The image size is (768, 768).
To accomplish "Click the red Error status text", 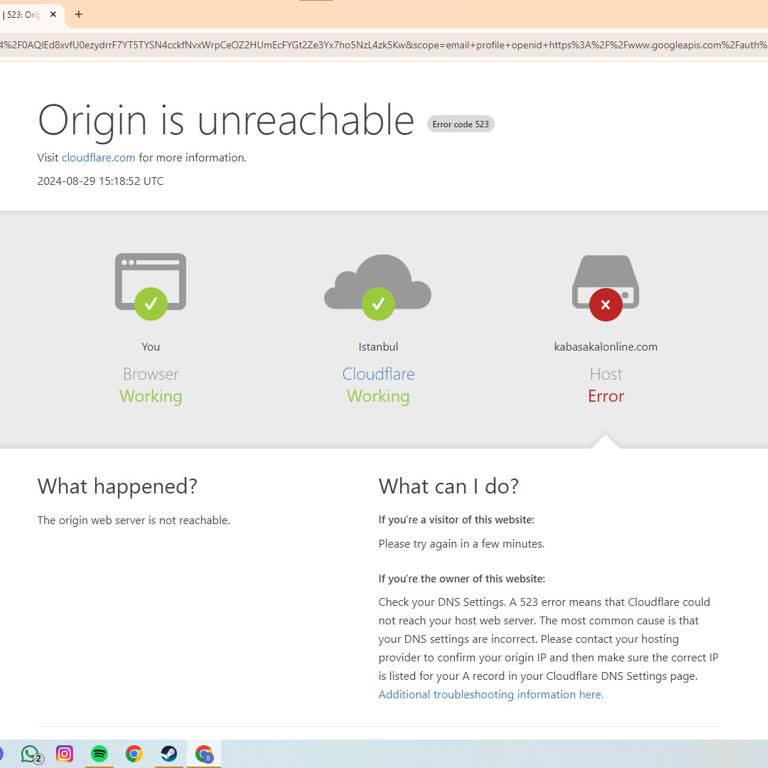I will coord(606,396).
